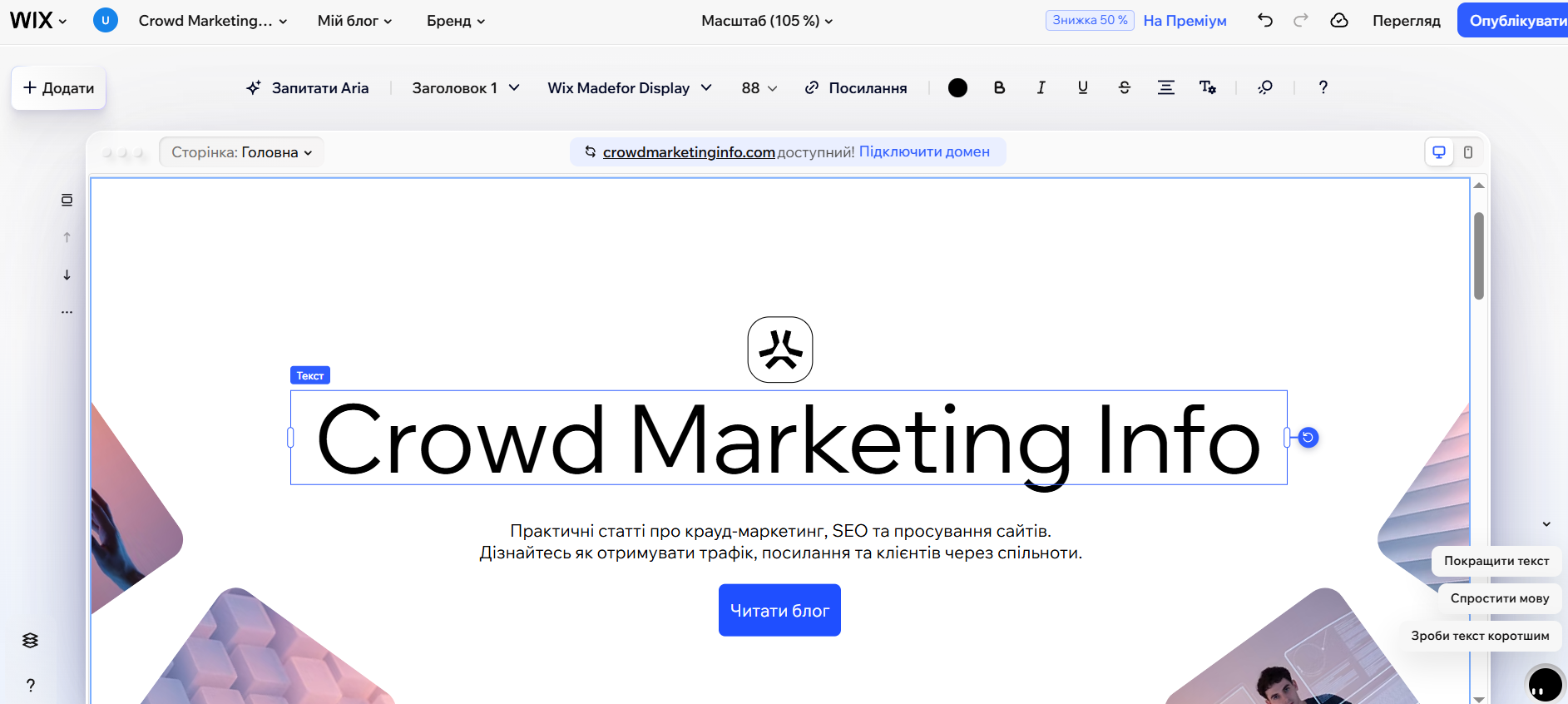
Task: Open the Wix logo main menu
Action: point(37,21)
